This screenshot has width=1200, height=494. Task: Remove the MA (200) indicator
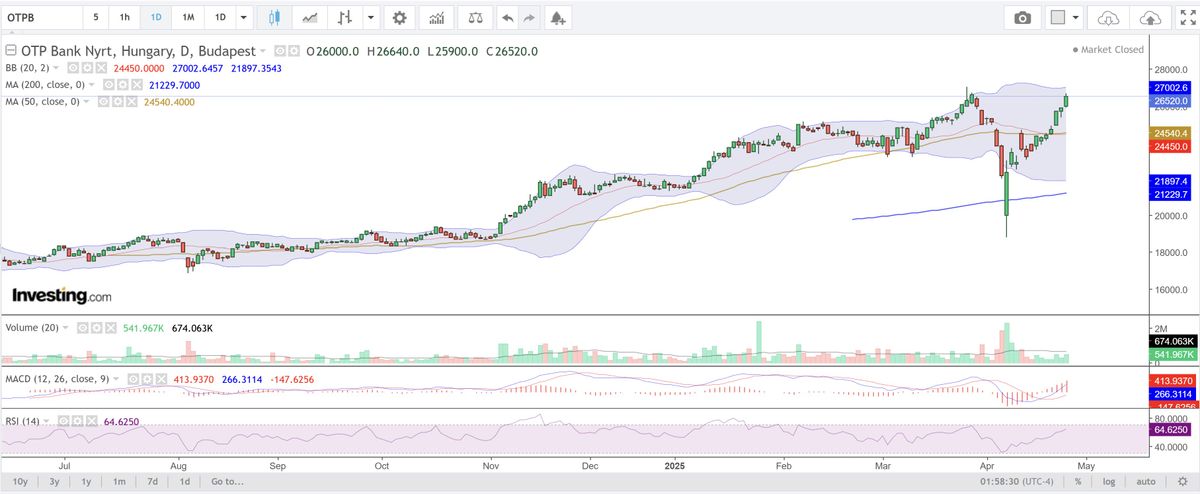[136, 85]
